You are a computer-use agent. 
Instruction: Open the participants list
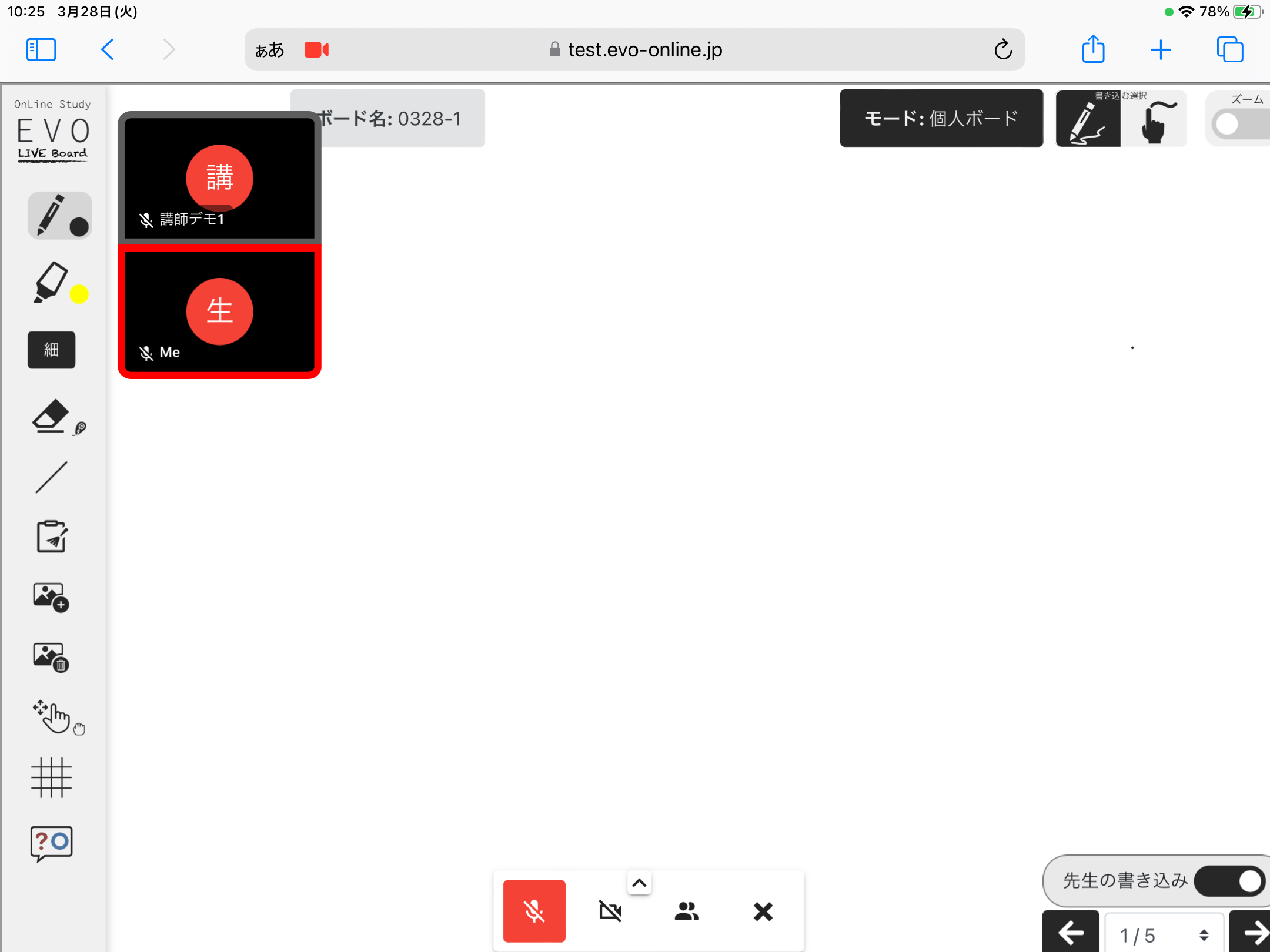687,911
